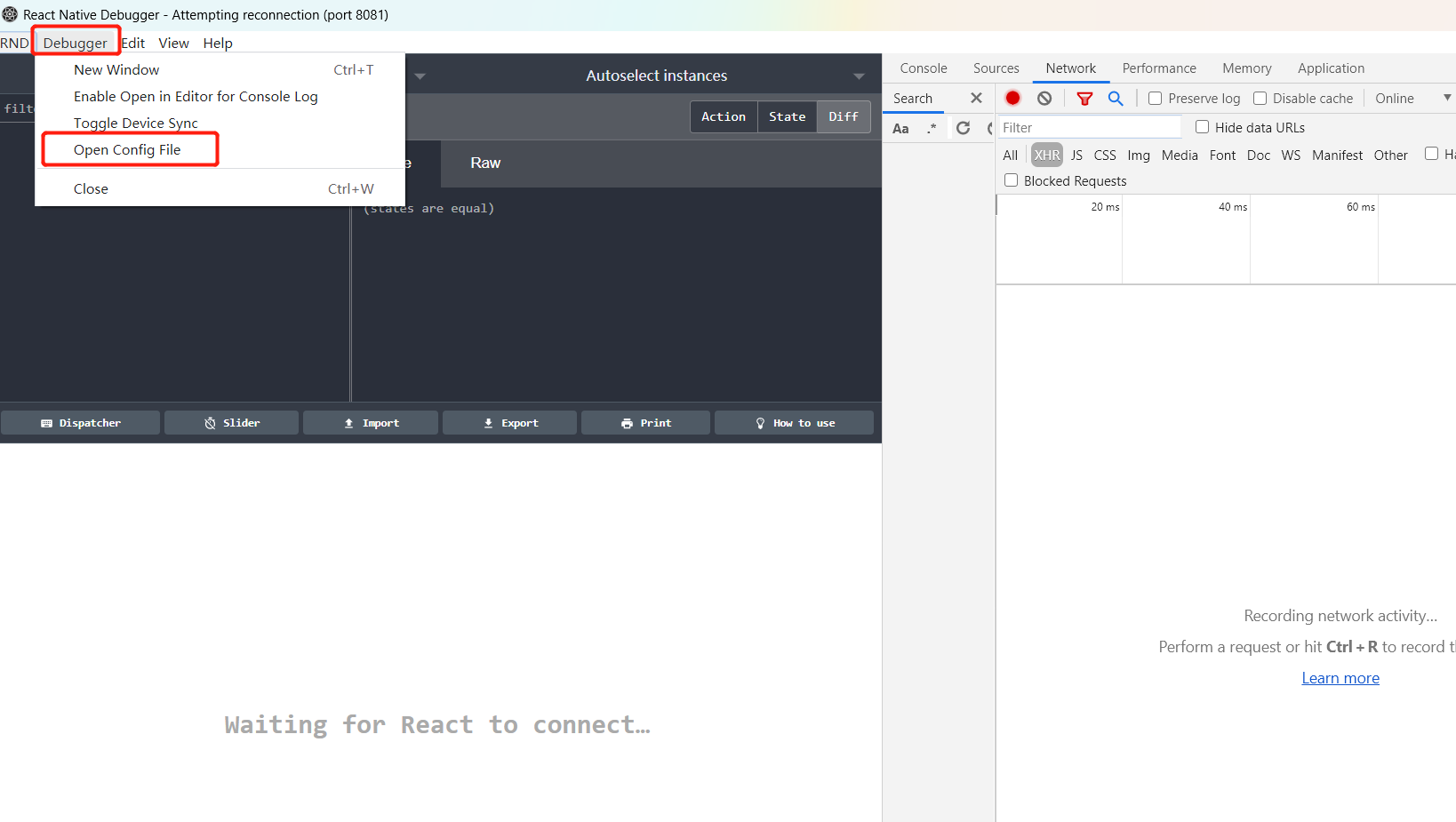Choose Close from the Debugger menu
1456x822 pixels.
[220, 188]
